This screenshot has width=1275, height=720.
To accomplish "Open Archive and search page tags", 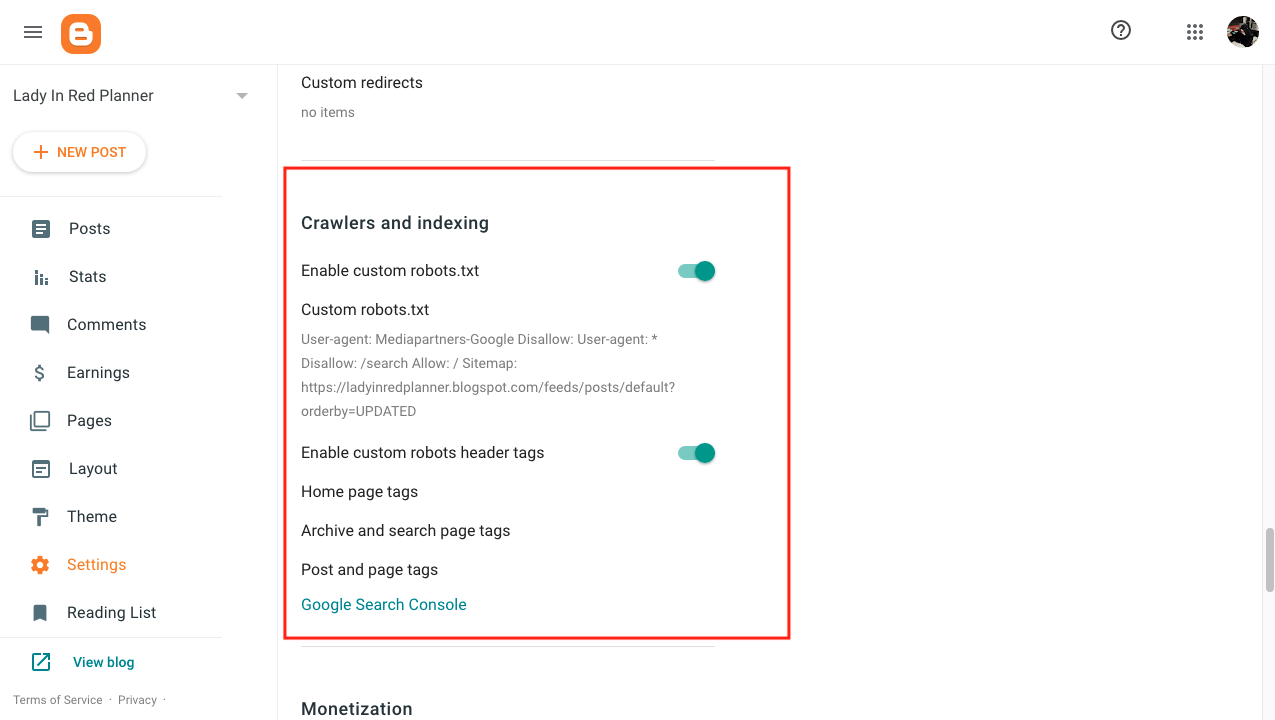I will (405, 531).
